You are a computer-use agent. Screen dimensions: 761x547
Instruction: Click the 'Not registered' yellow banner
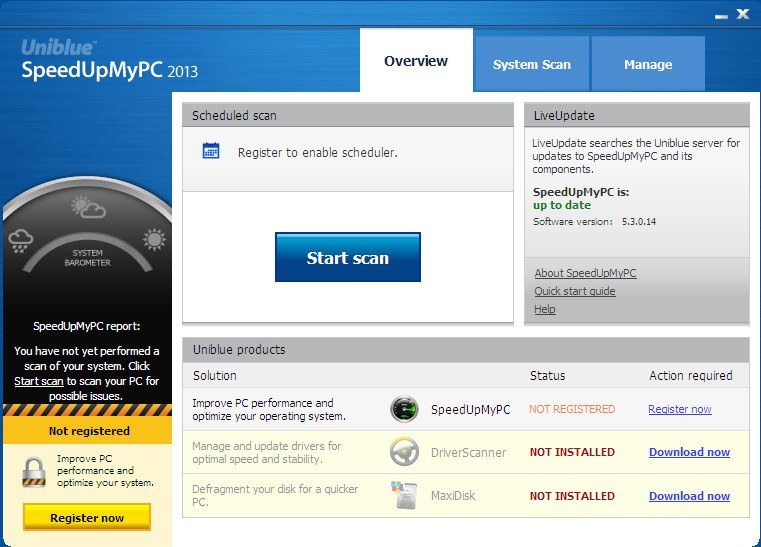(88, 431)
